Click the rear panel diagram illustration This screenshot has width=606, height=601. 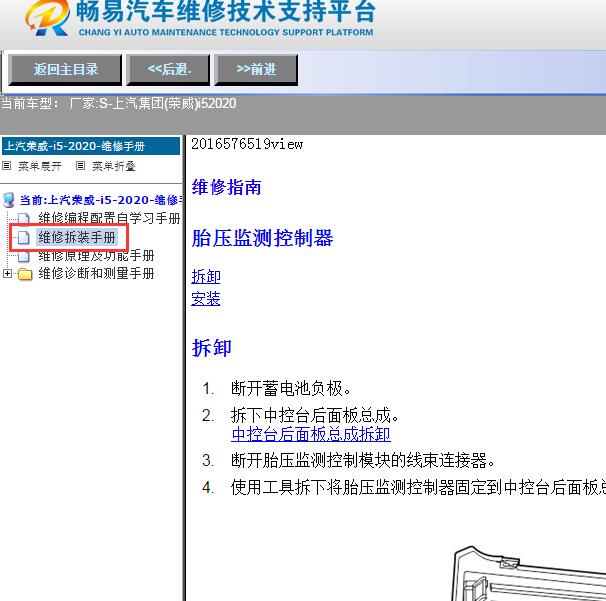[x=529, y=574]
